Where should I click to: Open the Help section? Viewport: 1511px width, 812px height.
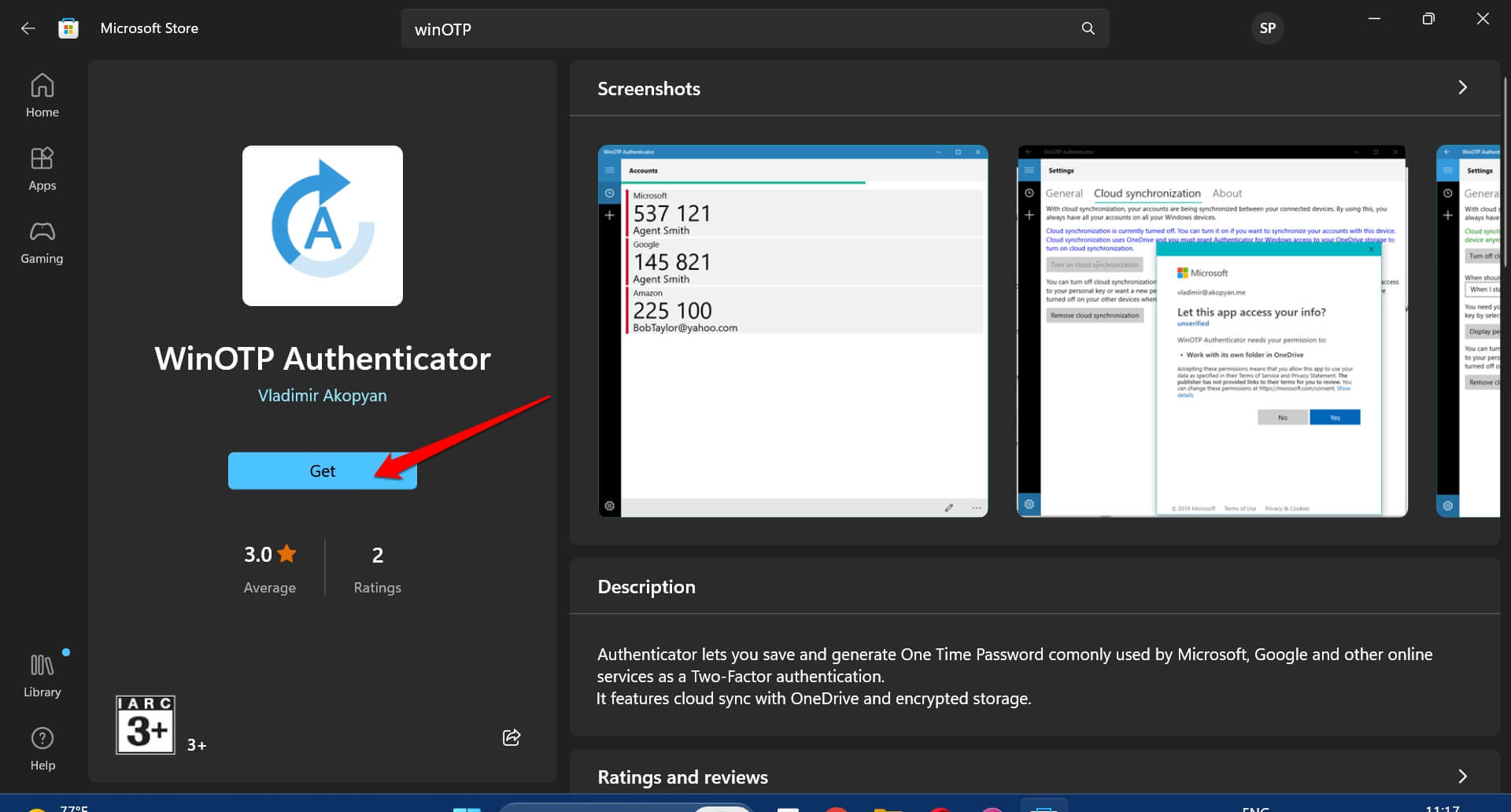pyautogui.click(x=42, y=746)
